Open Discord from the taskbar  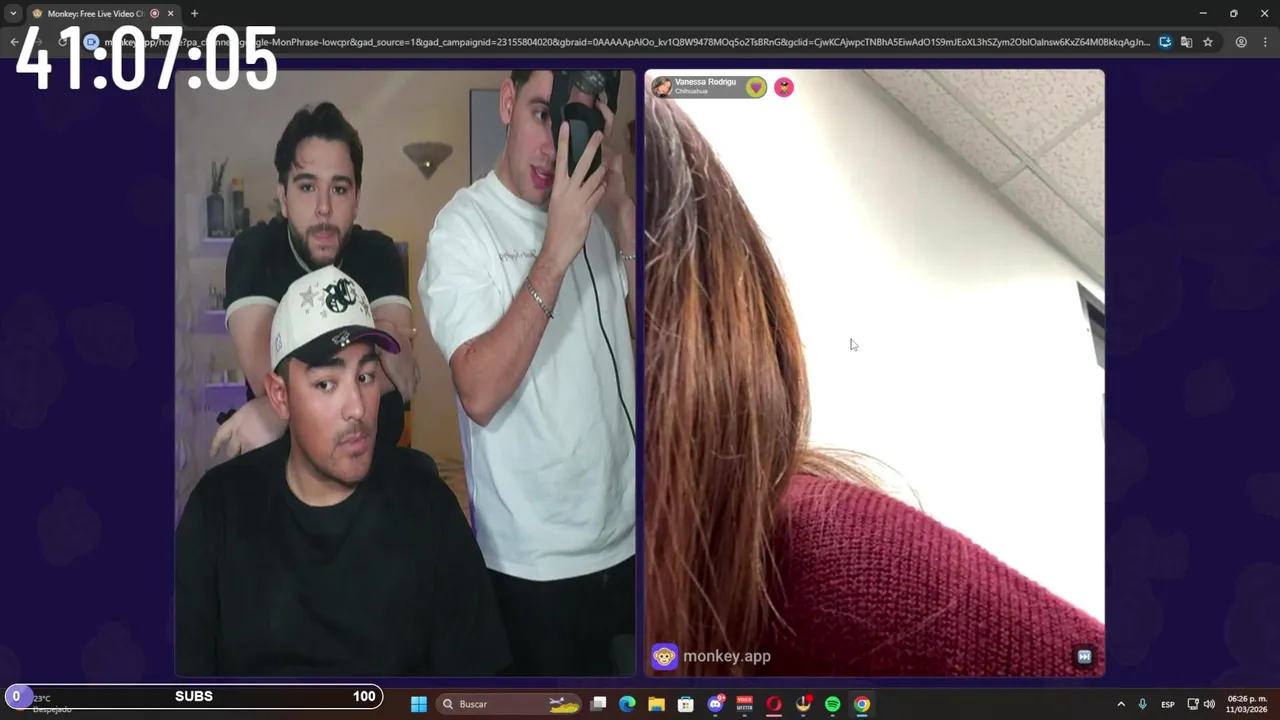[715, 704]
